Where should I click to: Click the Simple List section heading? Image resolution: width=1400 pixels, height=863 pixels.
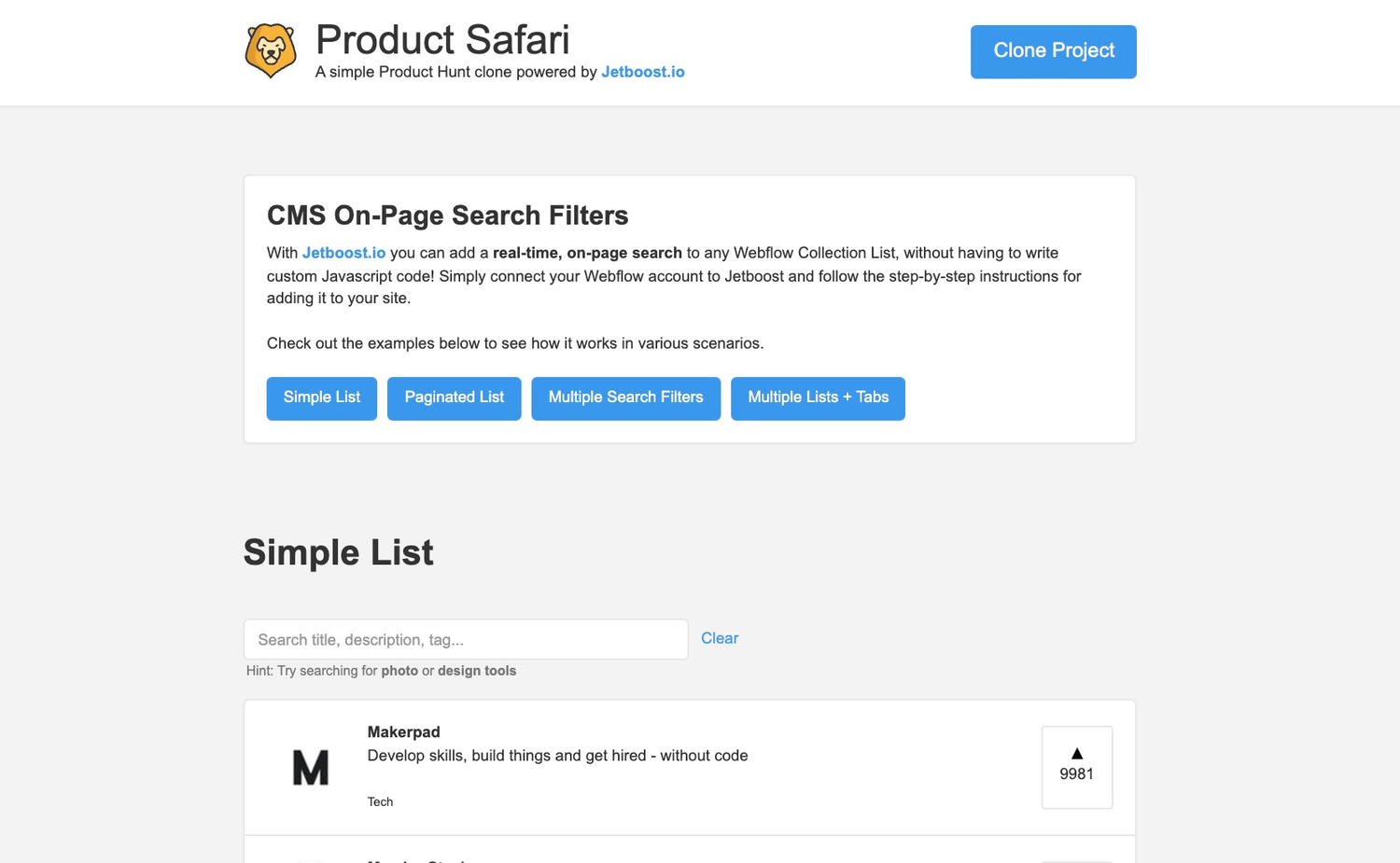pos(338,552)
